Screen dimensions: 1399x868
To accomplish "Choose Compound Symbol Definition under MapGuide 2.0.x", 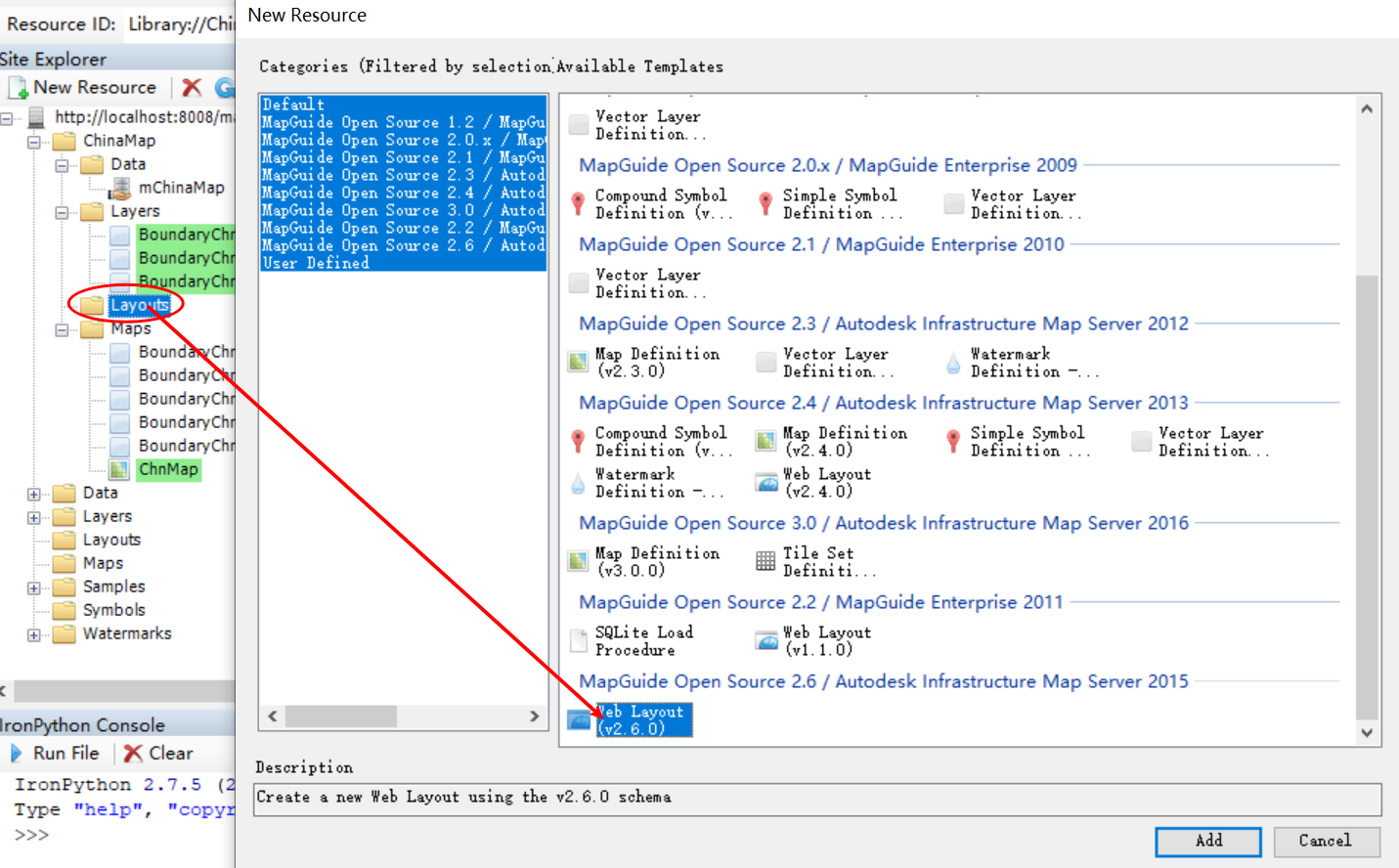I will click(x=650, y=203).
